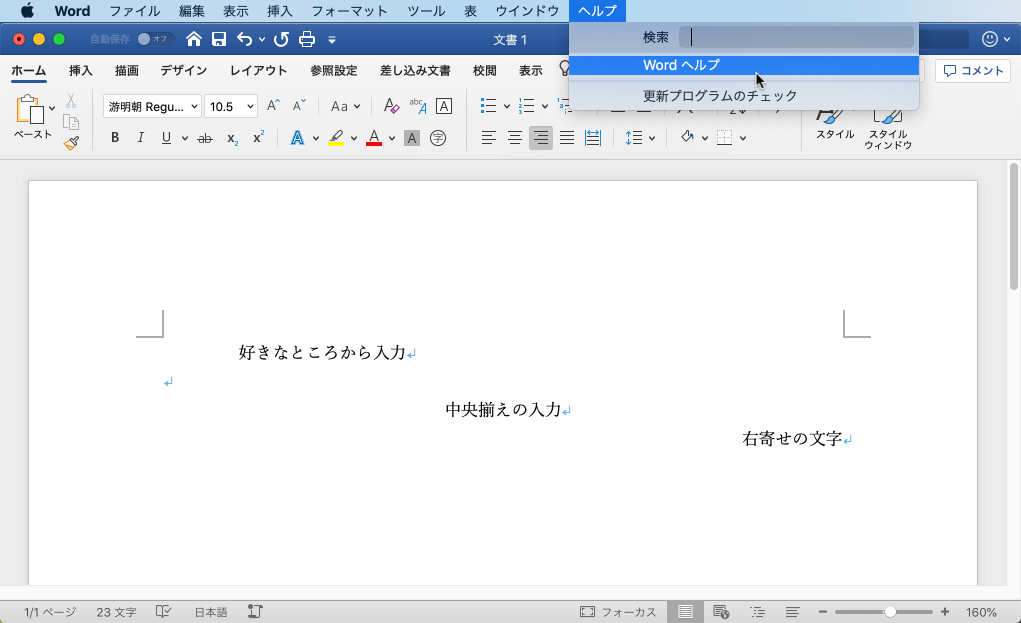Apply red font color
The image size is (1021, 623).
[374, 138]
